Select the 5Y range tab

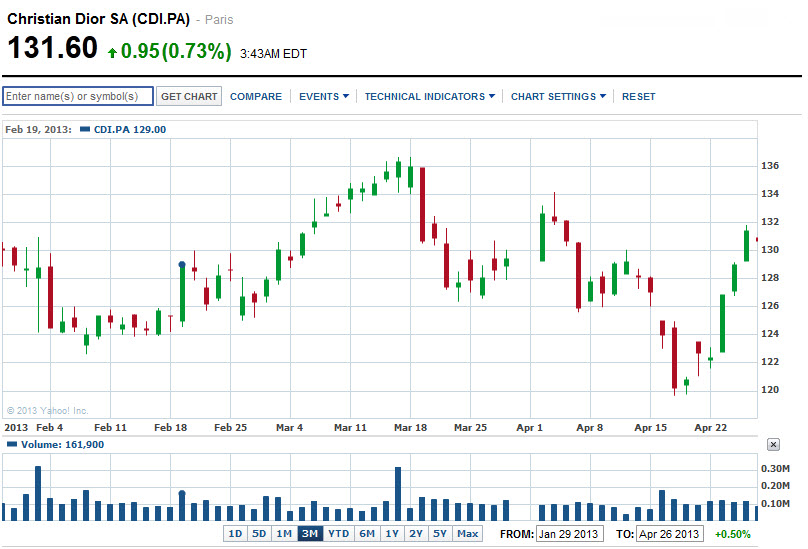click(440, 534)
